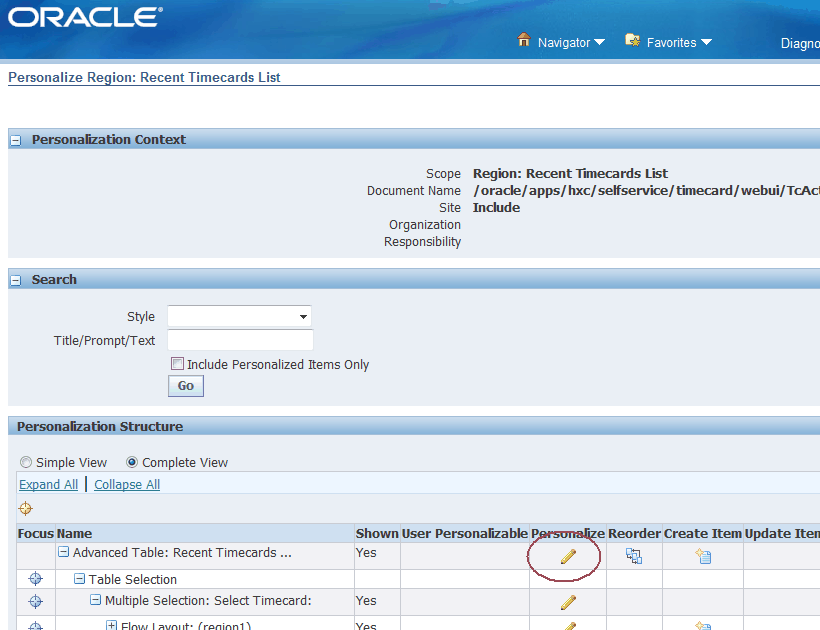Select the Simple View radio button
Screen dimensions: 820x630
[26, 462]
